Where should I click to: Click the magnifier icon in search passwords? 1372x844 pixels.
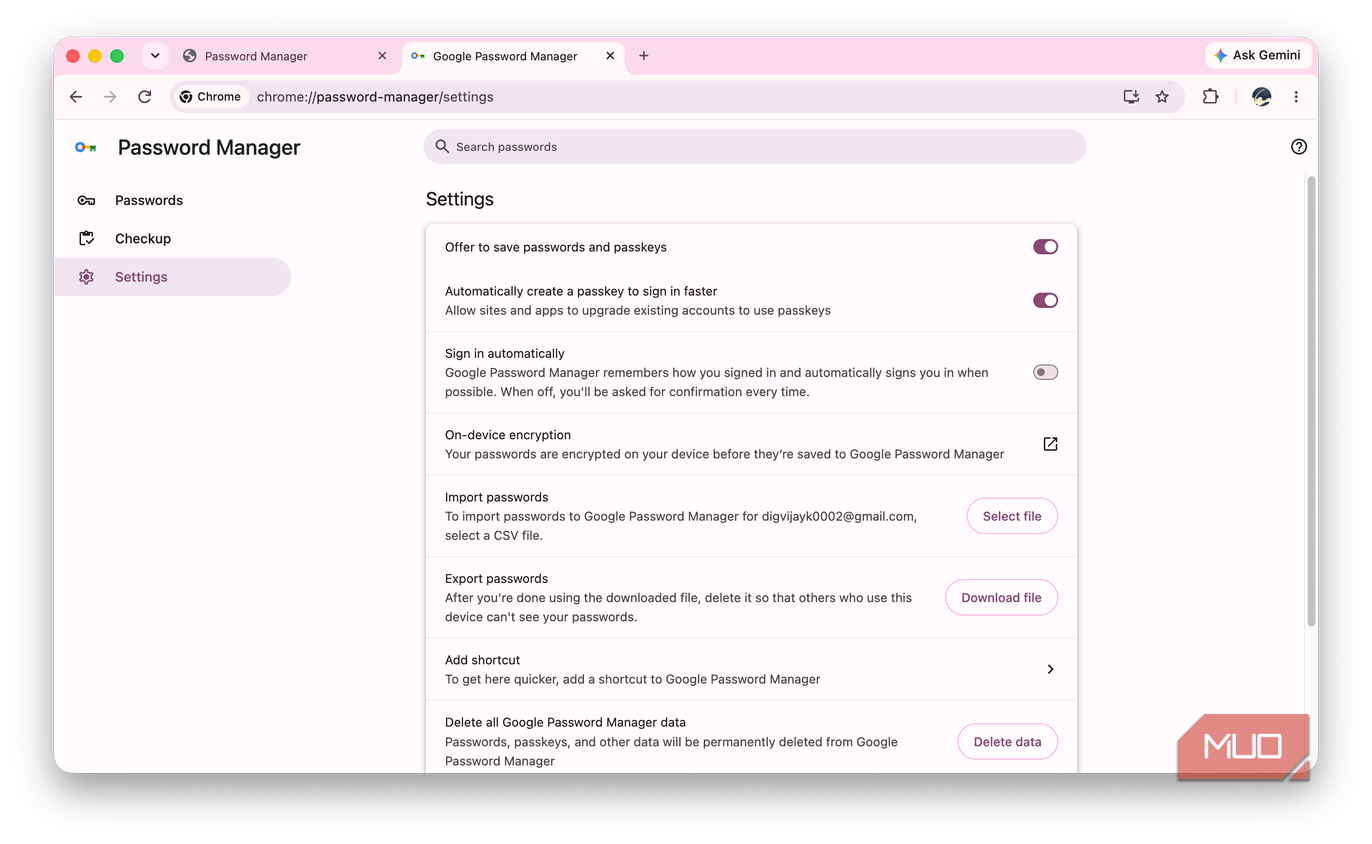pyautogui.click(x=442, y=147)
